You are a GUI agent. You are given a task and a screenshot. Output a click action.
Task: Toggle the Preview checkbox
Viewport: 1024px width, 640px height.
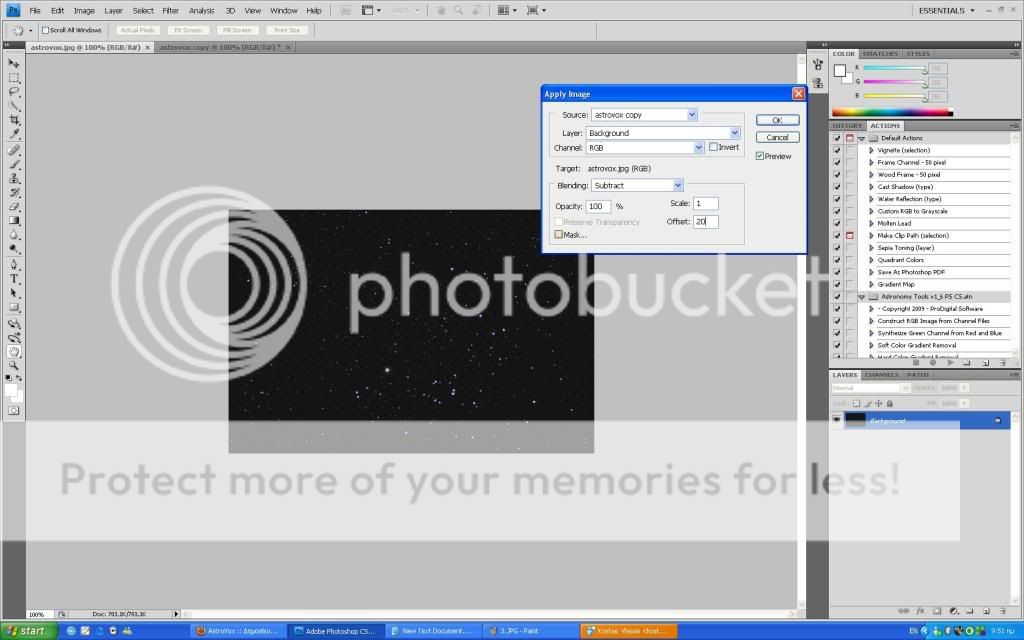(760, 156)
